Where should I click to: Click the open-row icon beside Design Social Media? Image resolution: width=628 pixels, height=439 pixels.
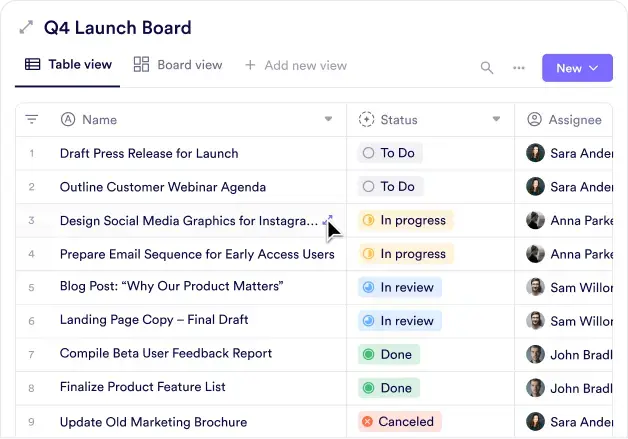(x=328, y=219)
